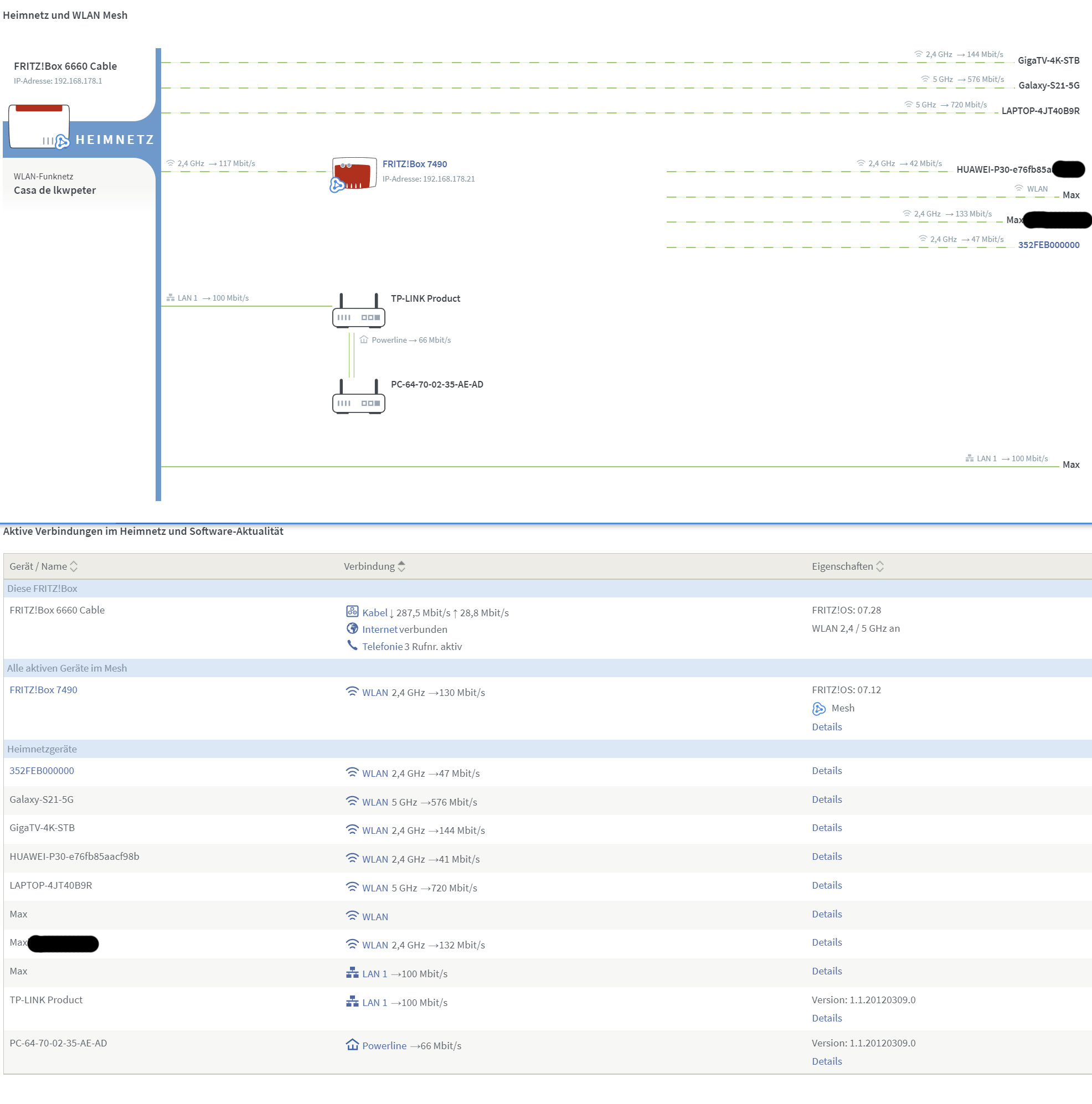Sort the table by Gerät / Name arrows
Viewport: 1092px width, 1104px height.
coord(74,566)
